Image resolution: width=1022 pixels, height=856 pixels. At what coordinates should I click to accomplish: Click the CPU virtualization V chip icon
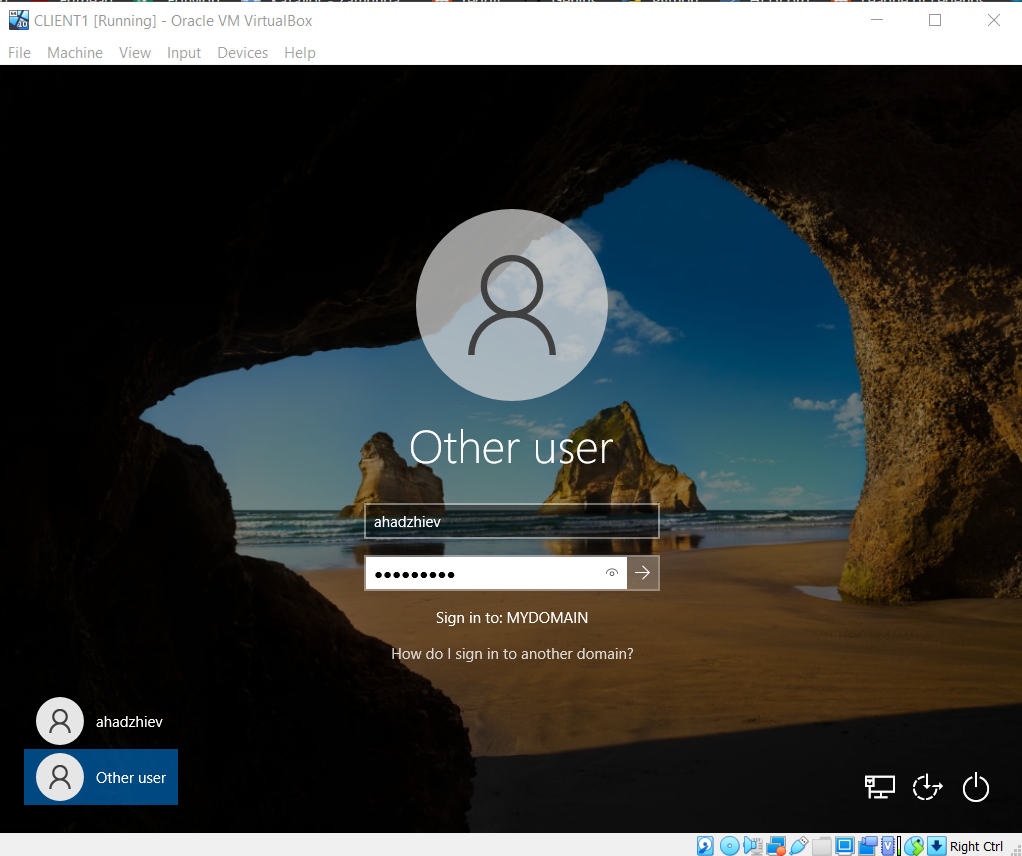point(888,846)
